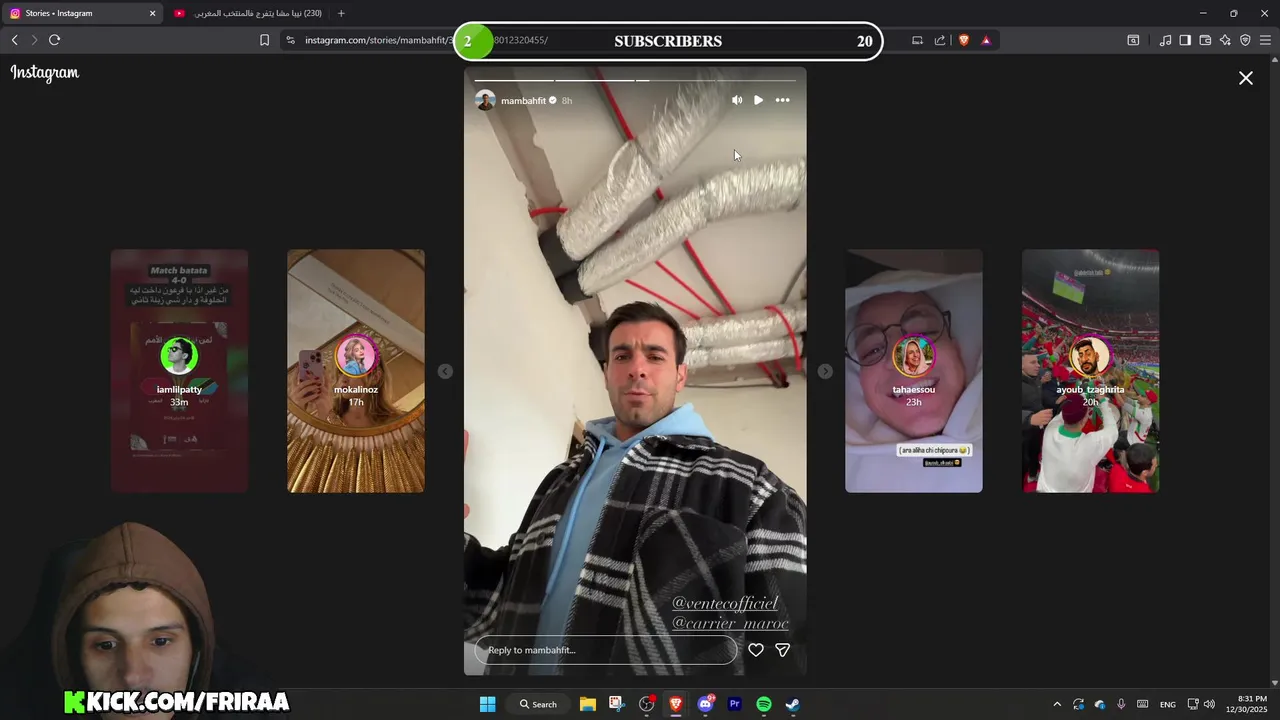Click the browser address bar URL
1280x720 pixels.
(426, 40)
